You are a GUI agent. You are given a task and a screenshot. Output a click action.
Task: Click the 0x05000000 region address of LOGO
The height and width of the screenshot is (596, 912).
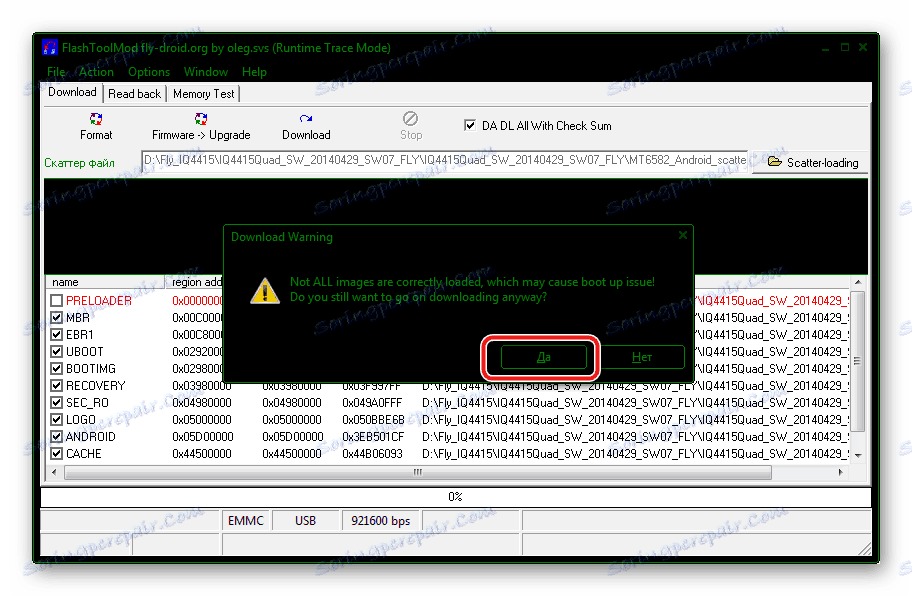(x=202, y=420)
